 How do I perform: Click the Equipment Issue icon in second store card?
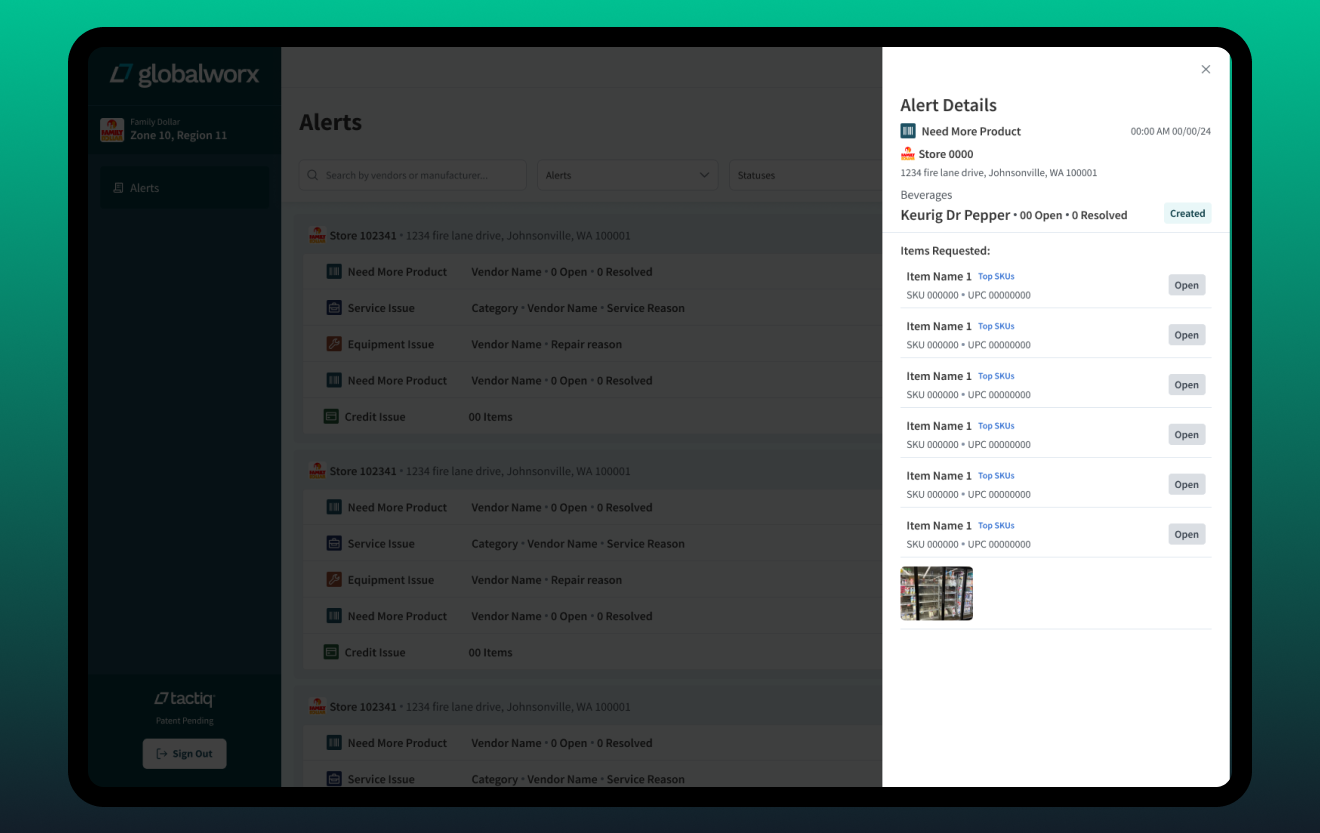pyautogui.click(x=334, y=580)
